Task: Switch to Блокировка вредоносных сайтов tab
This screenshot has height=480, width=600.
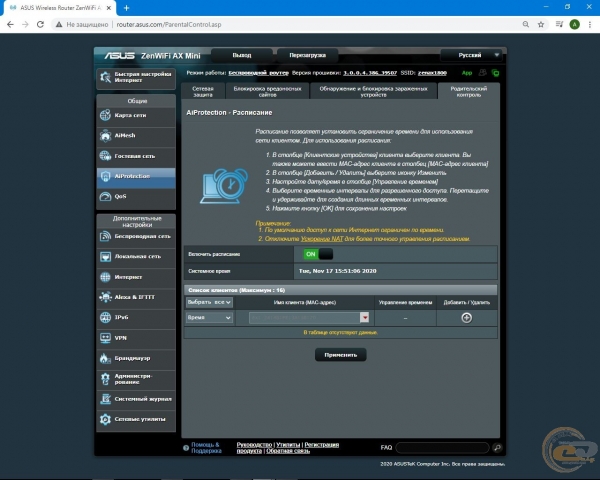Action: pyautogui.click(x=267, y=91)
